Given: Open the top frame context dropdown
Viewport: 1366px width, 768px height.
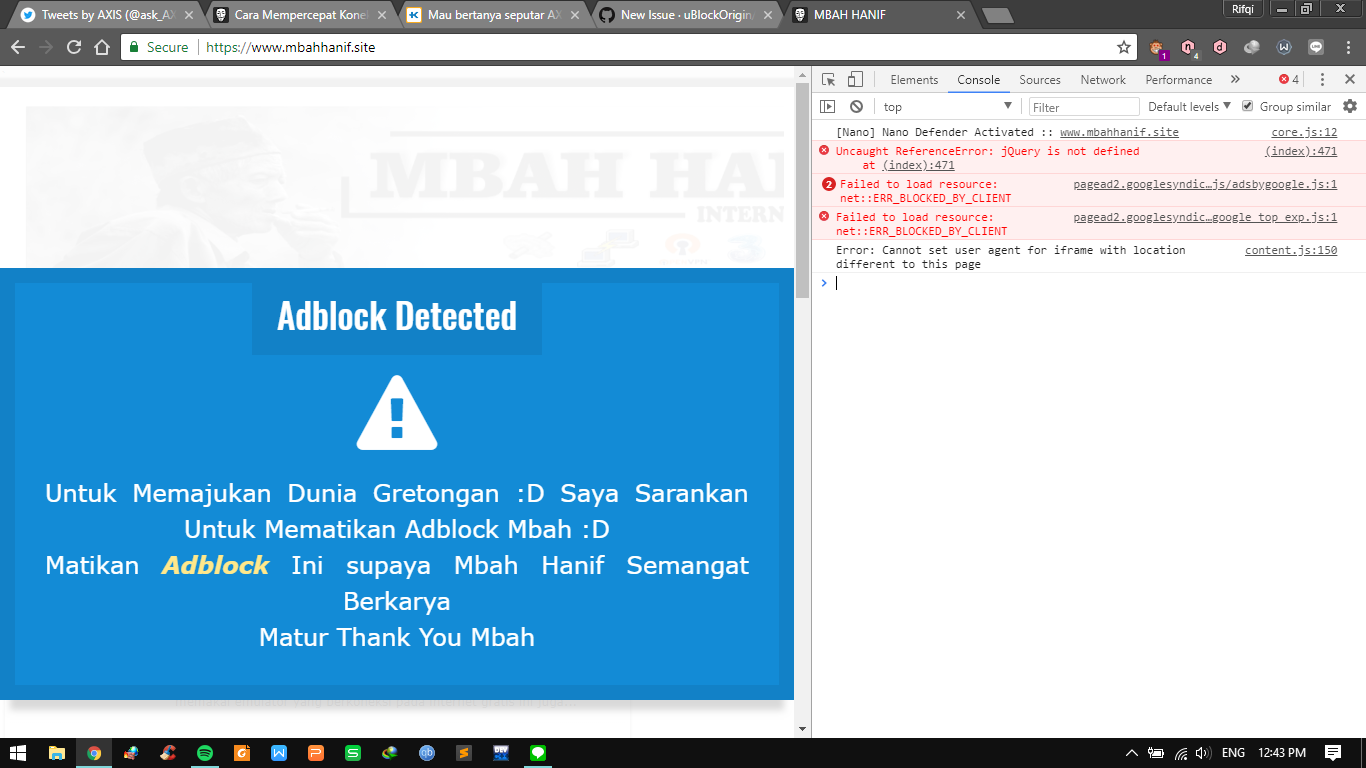Looking at the screenshot, I should 945,106.
